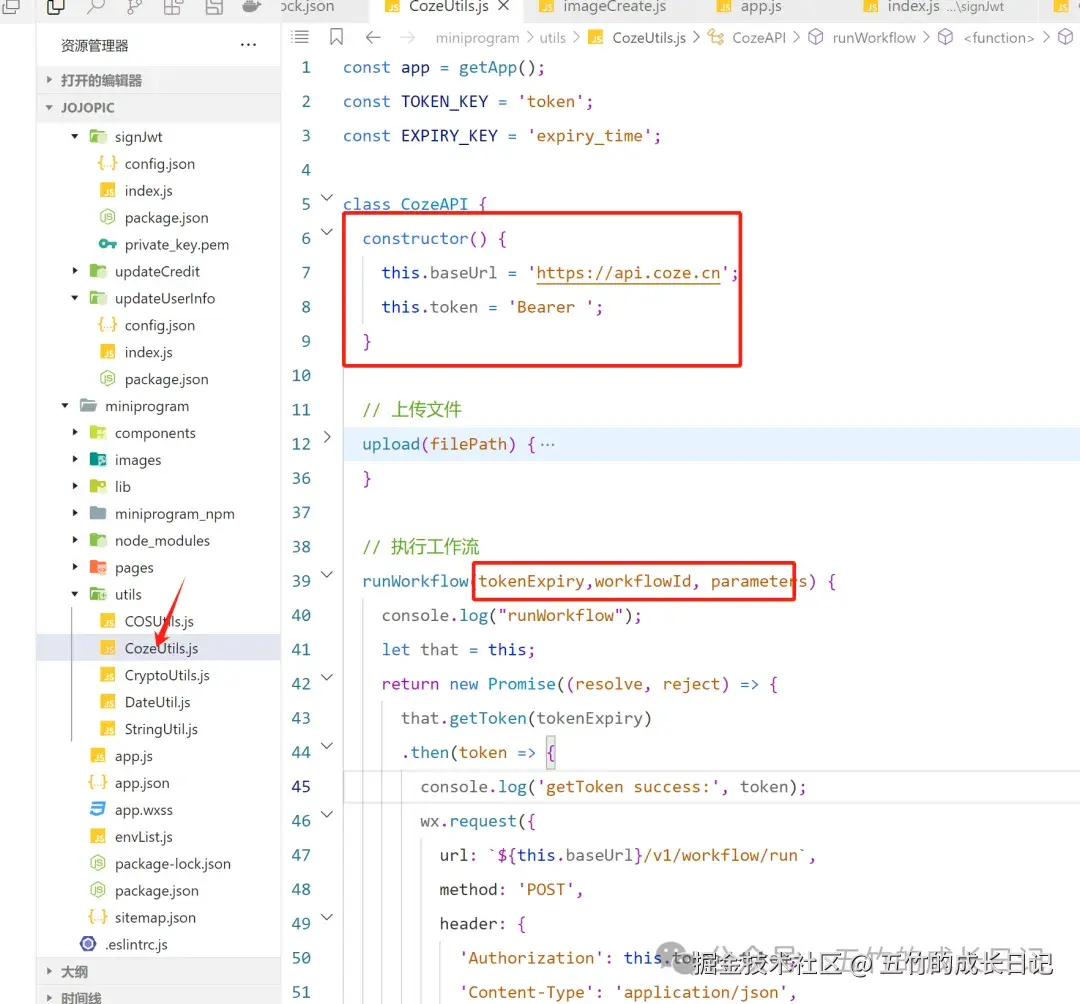Click the utils breadcrumb segment
Viewport: 1080px width, 1004px height.
pyautogui.click(x=552, y=38)
